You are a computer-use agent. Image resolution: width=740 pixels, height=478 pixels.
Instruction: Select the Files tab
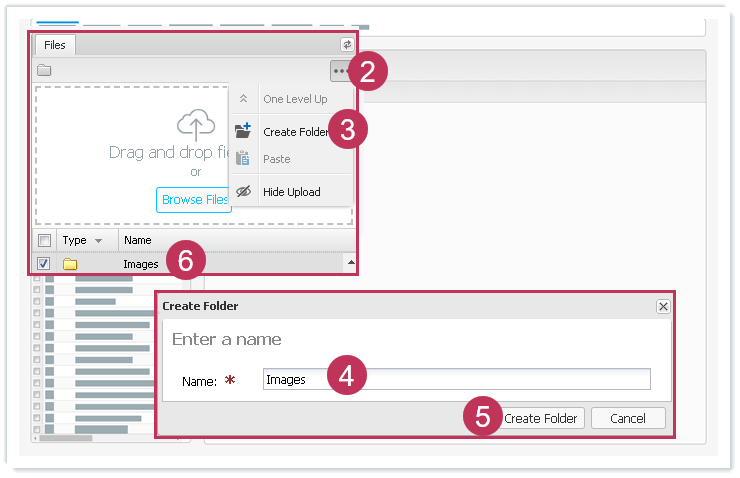coord(55,45)
